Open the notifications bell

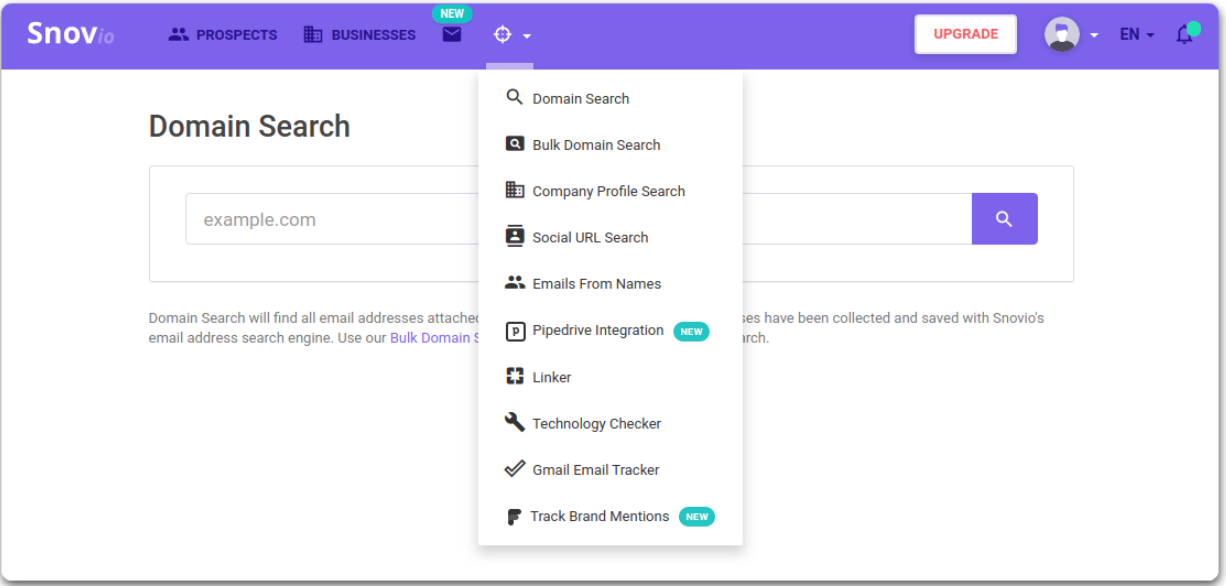[x=1185, y=34]
